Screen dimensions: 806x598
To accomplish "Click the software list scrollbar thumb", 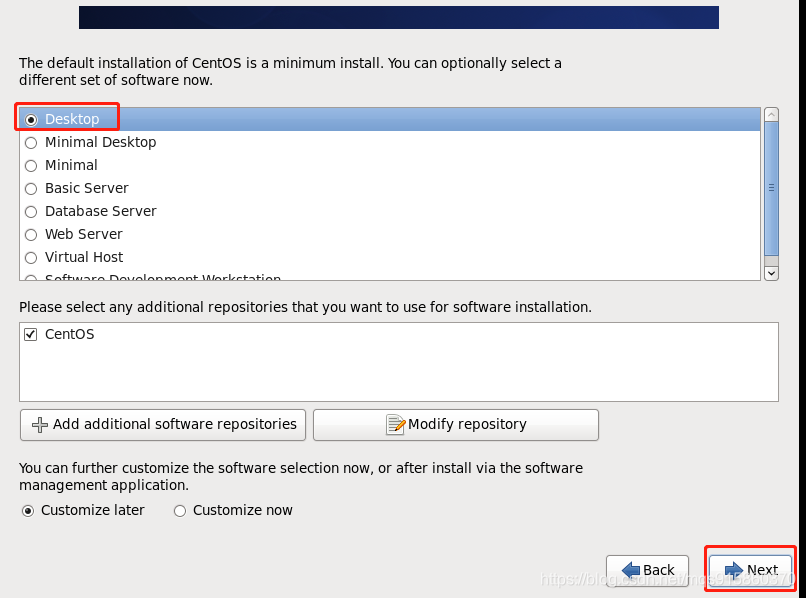I will pos(772,189).
